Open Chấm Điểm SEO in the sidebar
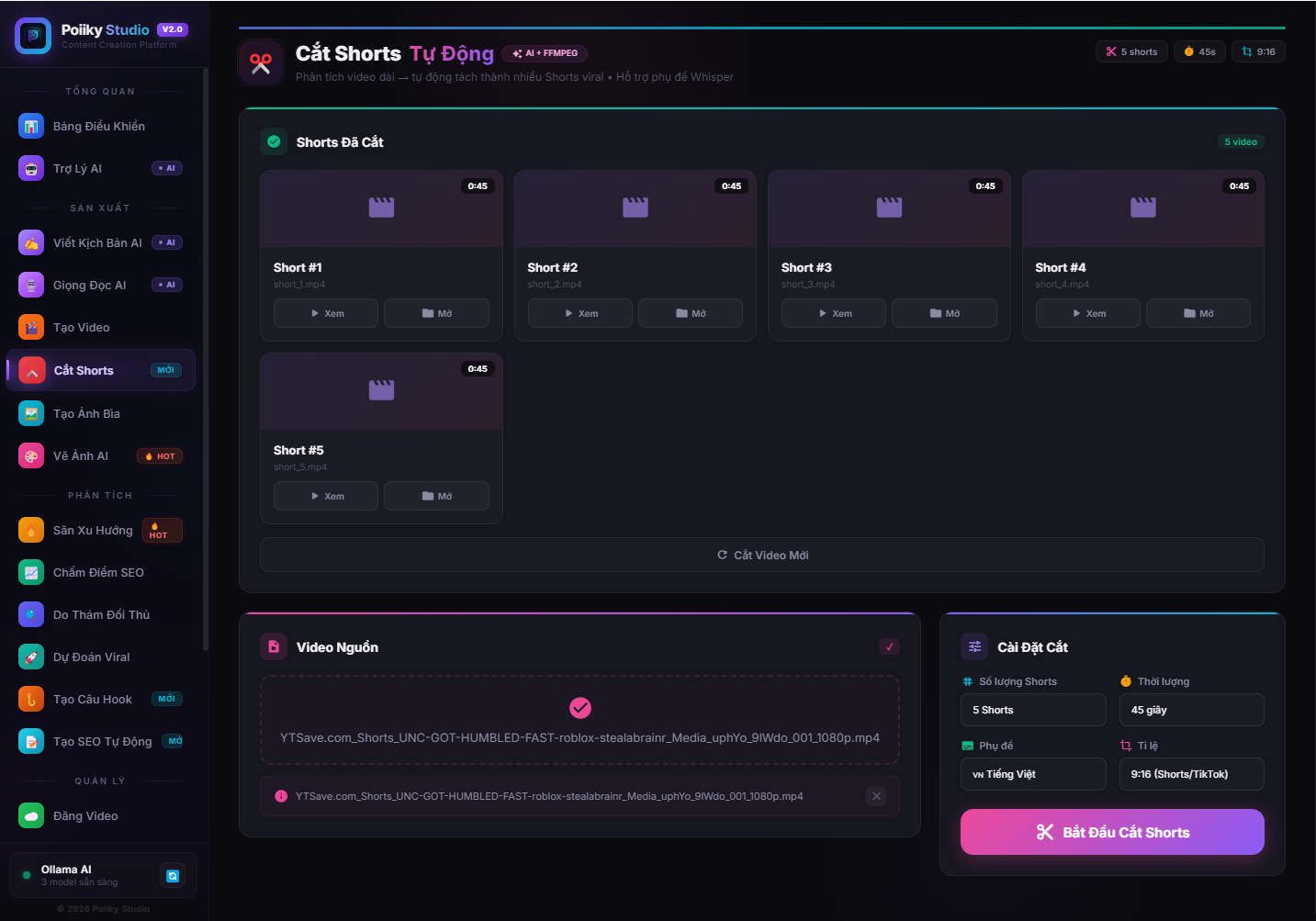 99,572
